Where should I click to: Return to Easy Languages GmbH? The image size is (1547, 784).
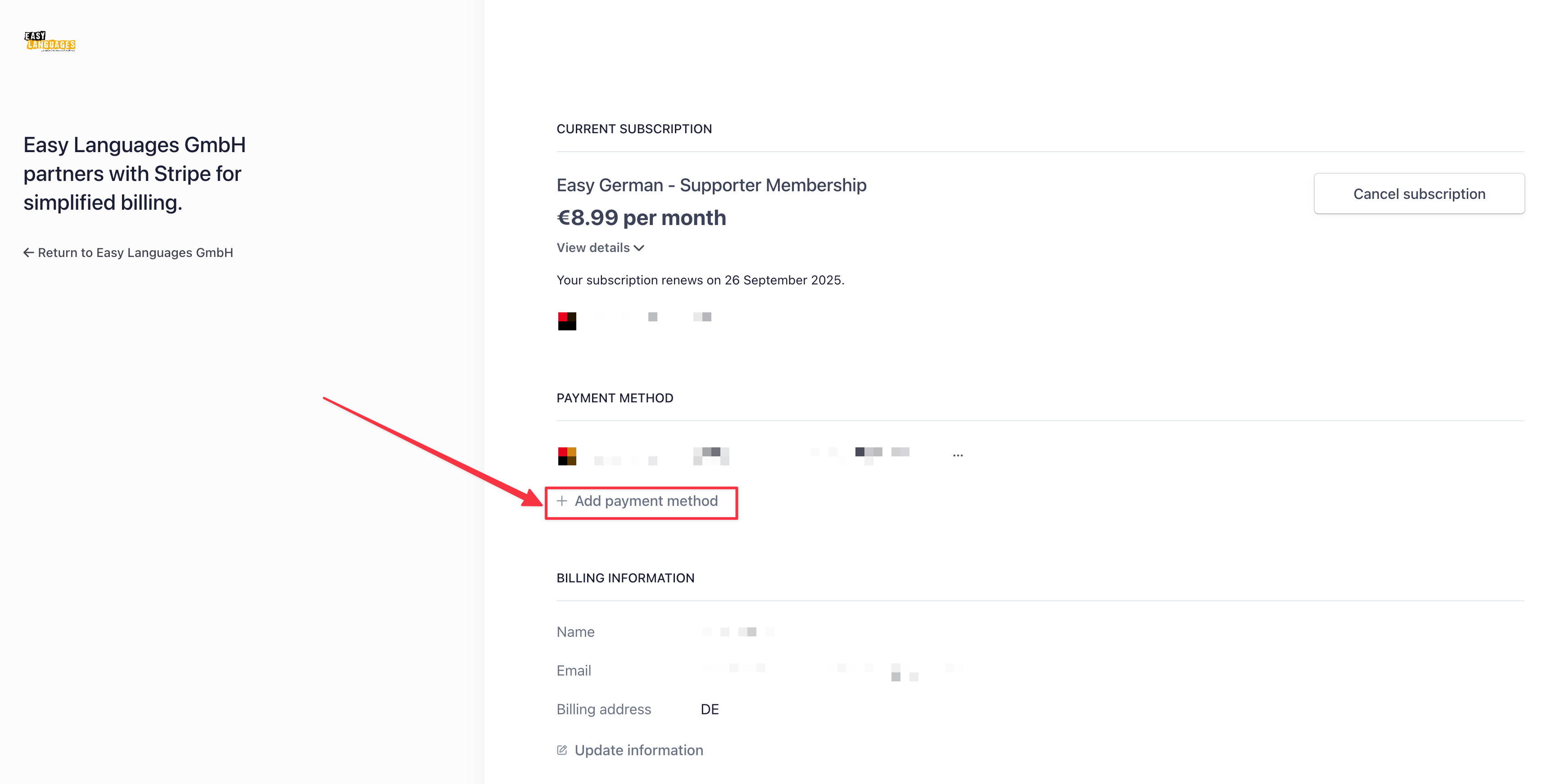(128, 253)
